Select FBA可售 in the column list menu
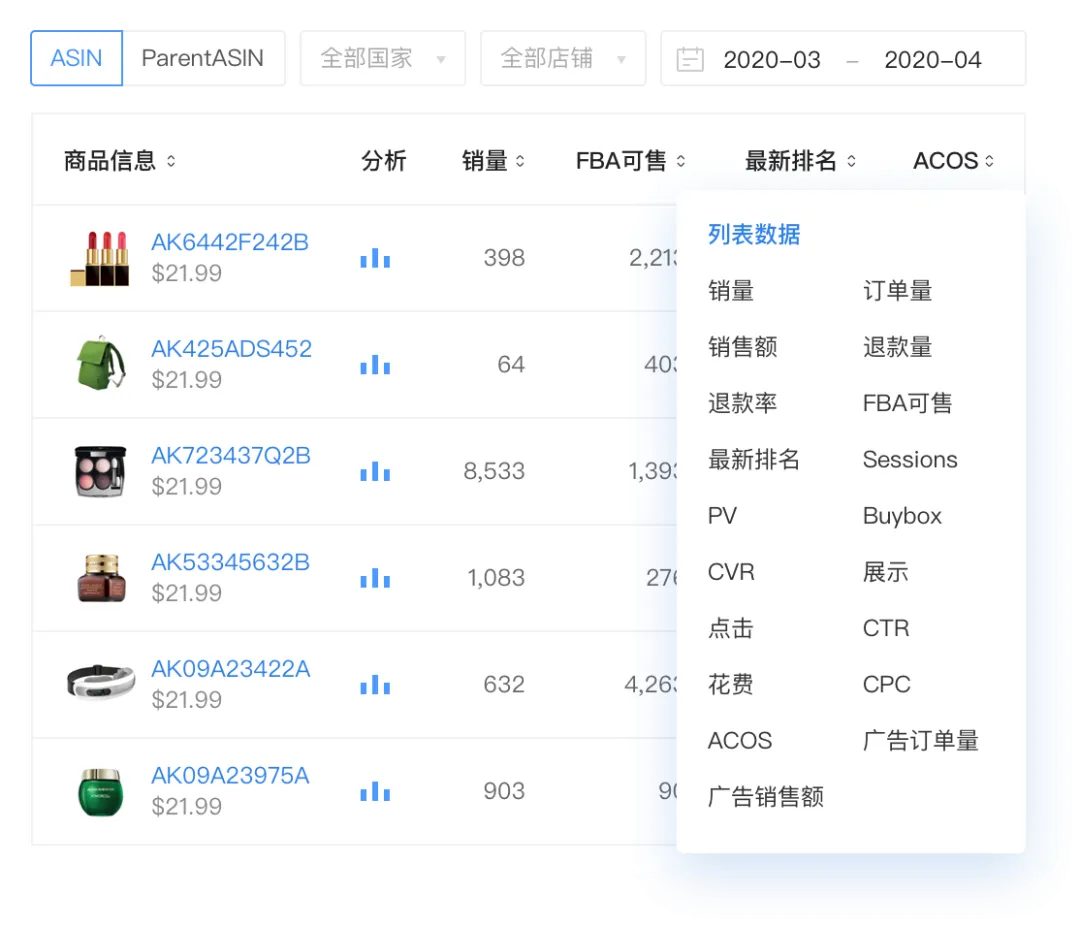Screen dimensions: 1080x927 coord(908,403)
